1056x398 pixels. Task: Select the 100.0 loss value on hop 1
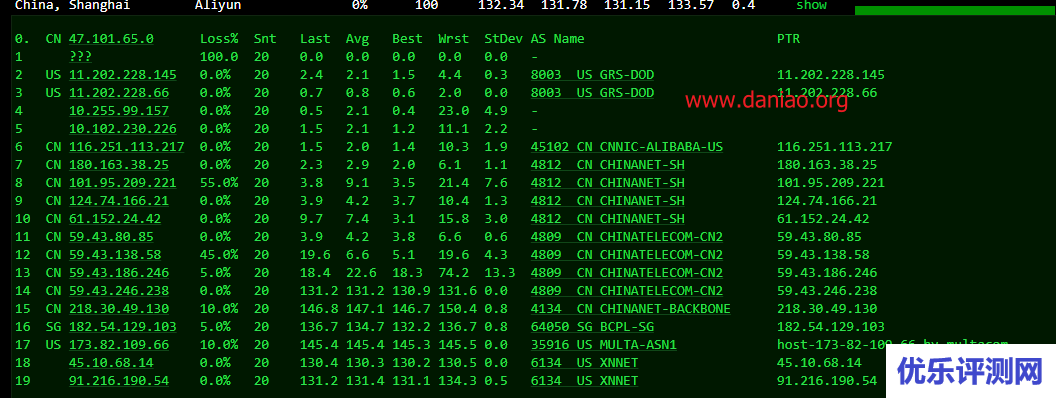tap(219, 57)
